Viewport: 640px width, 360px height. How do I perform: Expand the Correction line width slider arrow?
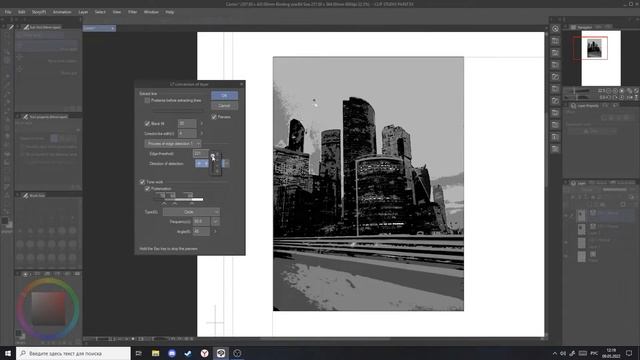tap(202, 133)
